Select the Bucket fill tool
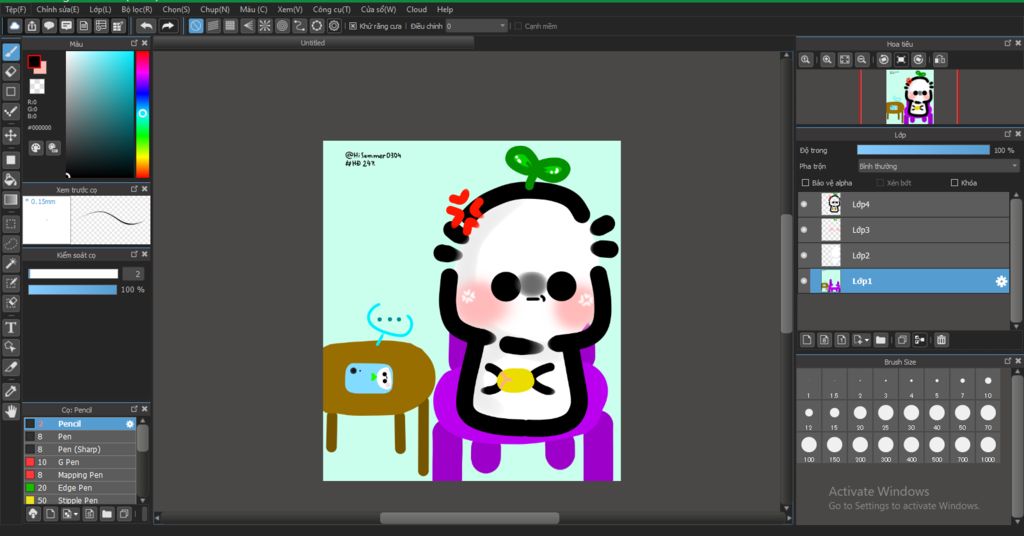This screenshot has height=536, width=1024. tap(11, 180)
